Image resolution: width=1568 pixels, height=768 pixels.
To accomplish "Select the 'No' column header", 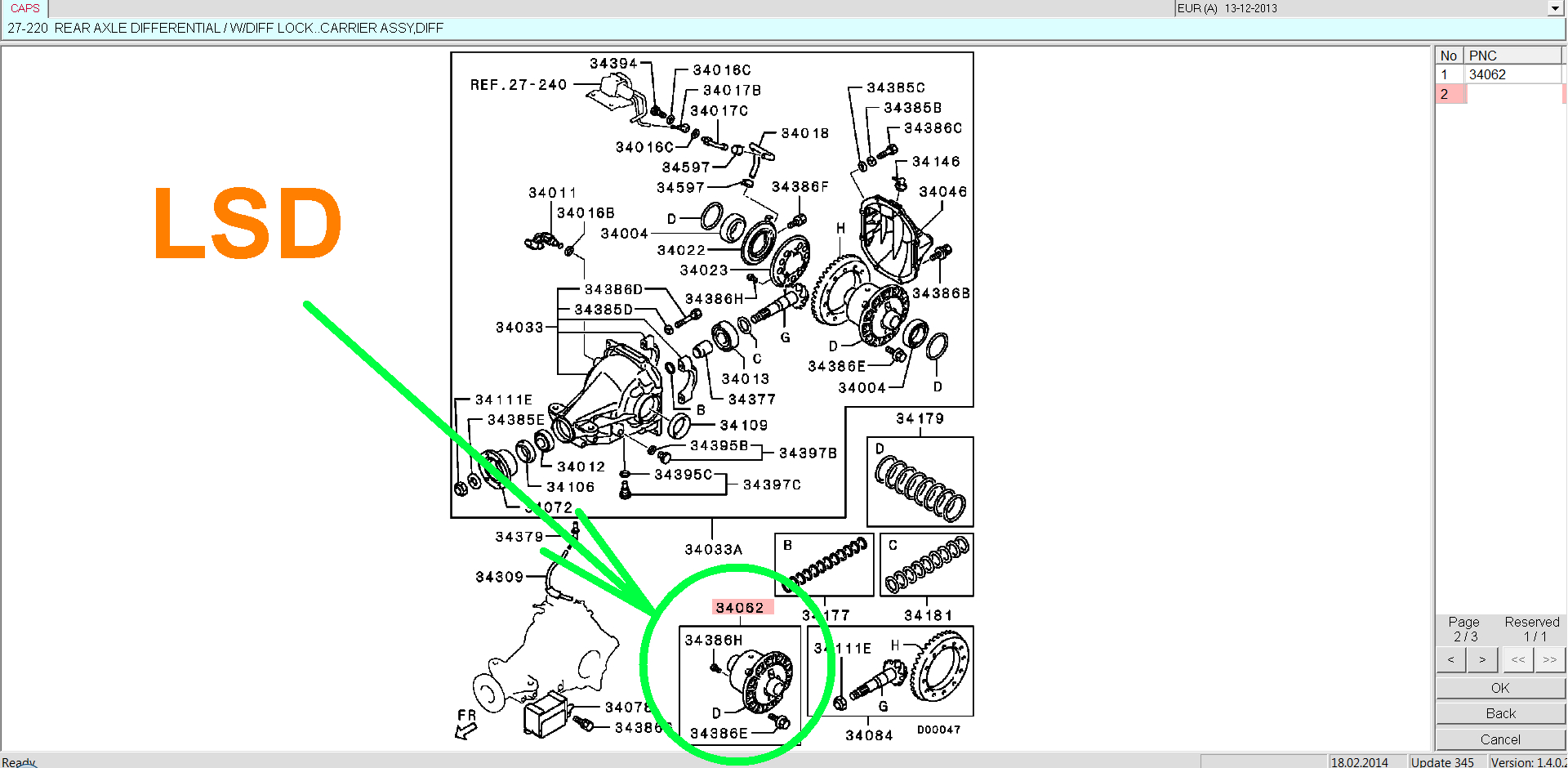I will (1449, 56).
